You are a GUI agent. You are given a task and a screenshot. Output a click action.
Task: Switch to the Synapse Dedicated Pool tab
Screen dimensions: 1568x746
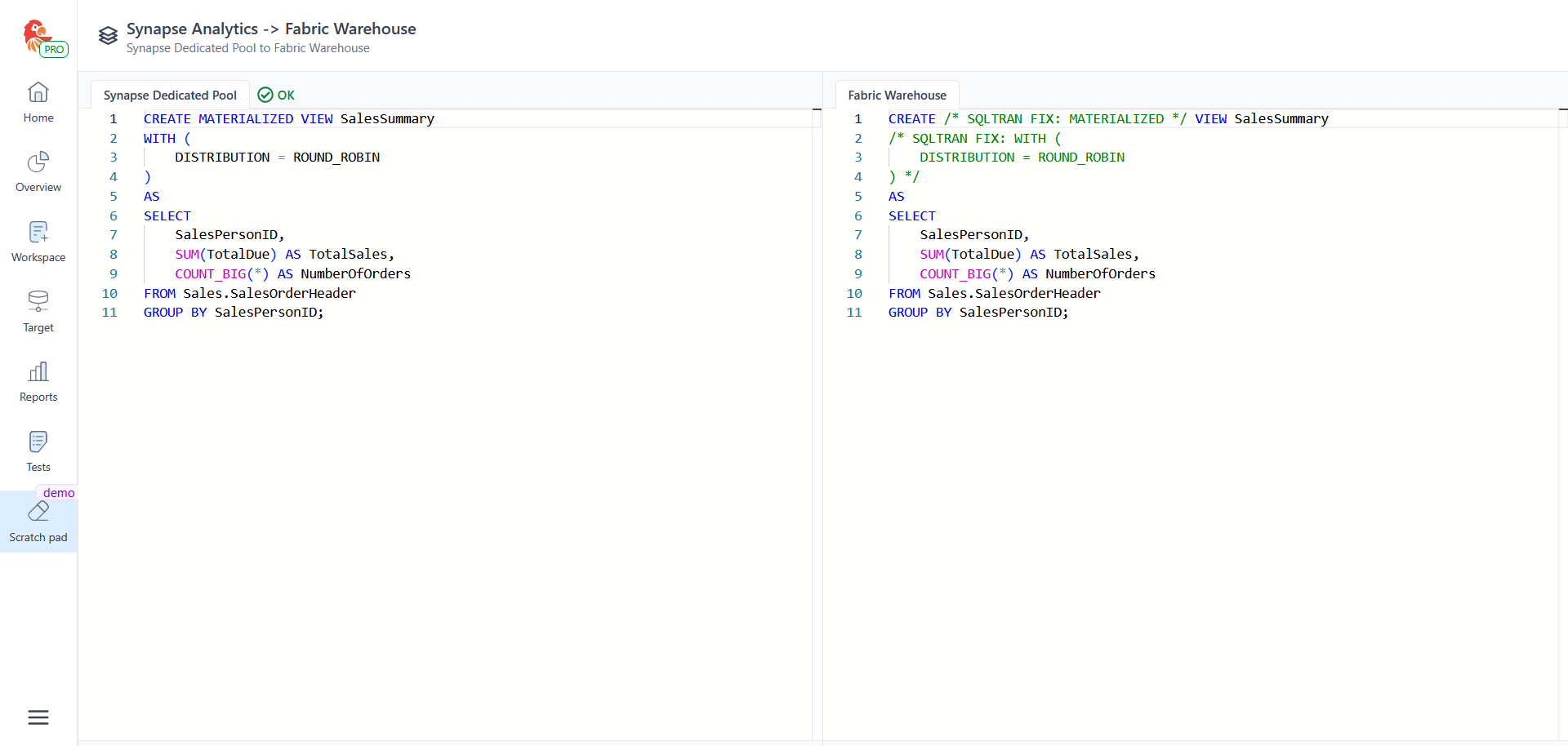[170, 95]
